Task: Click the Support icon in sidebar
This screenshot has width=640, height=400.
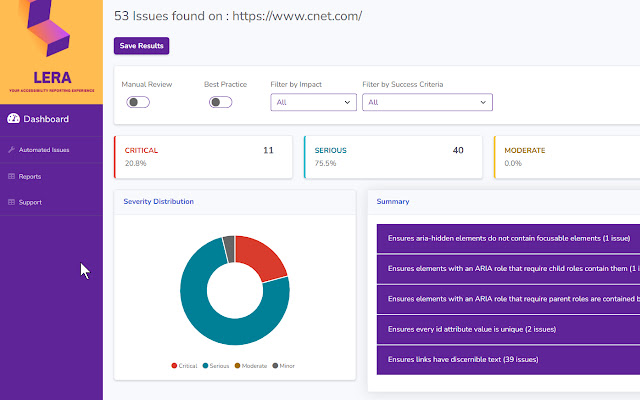Action: (12, 202)
